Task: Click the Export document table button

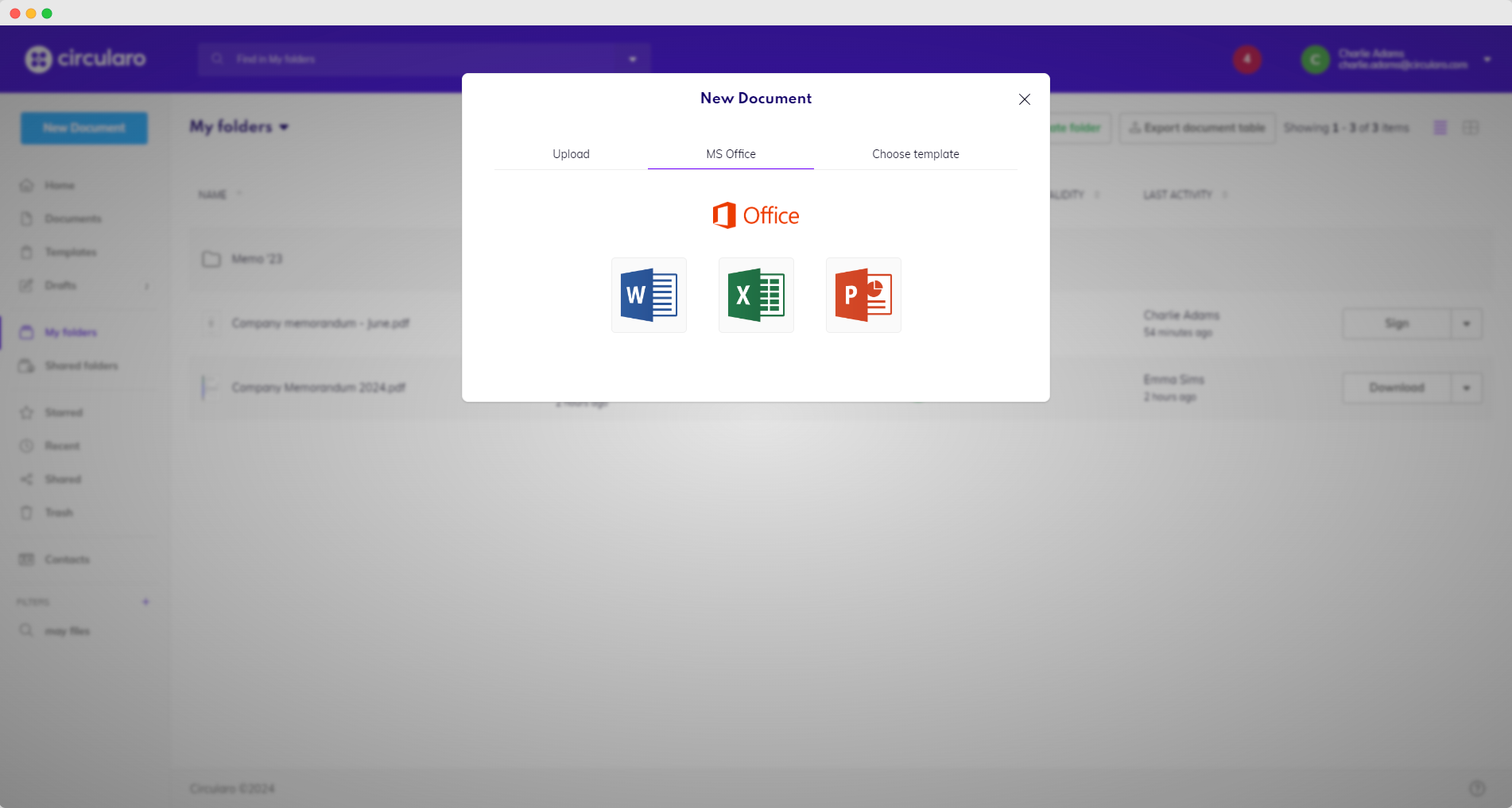Action: [1197, 128]
